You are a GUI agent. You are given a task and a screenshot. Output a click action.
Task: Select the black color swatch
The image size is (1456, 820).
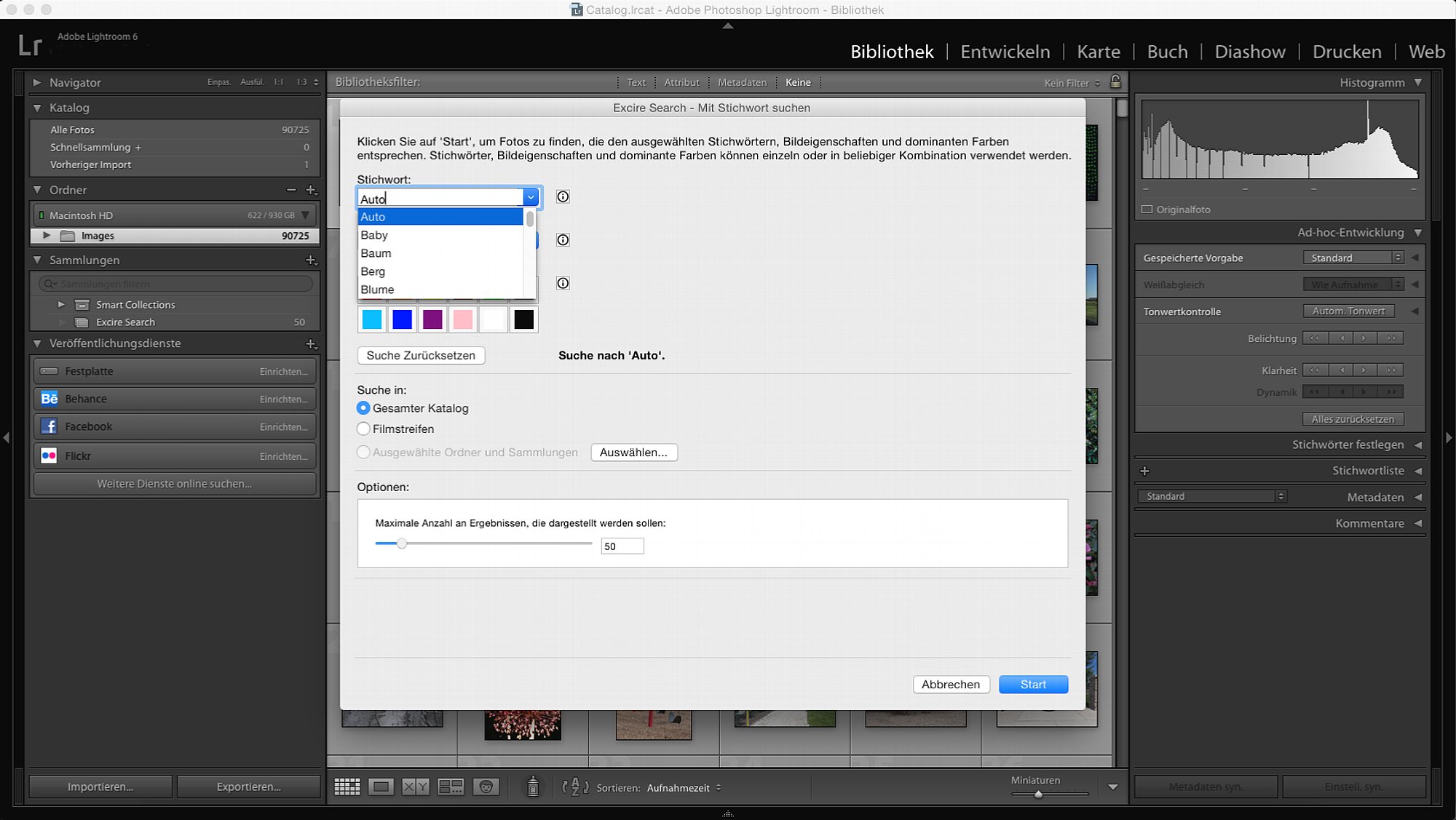point(523,319)
